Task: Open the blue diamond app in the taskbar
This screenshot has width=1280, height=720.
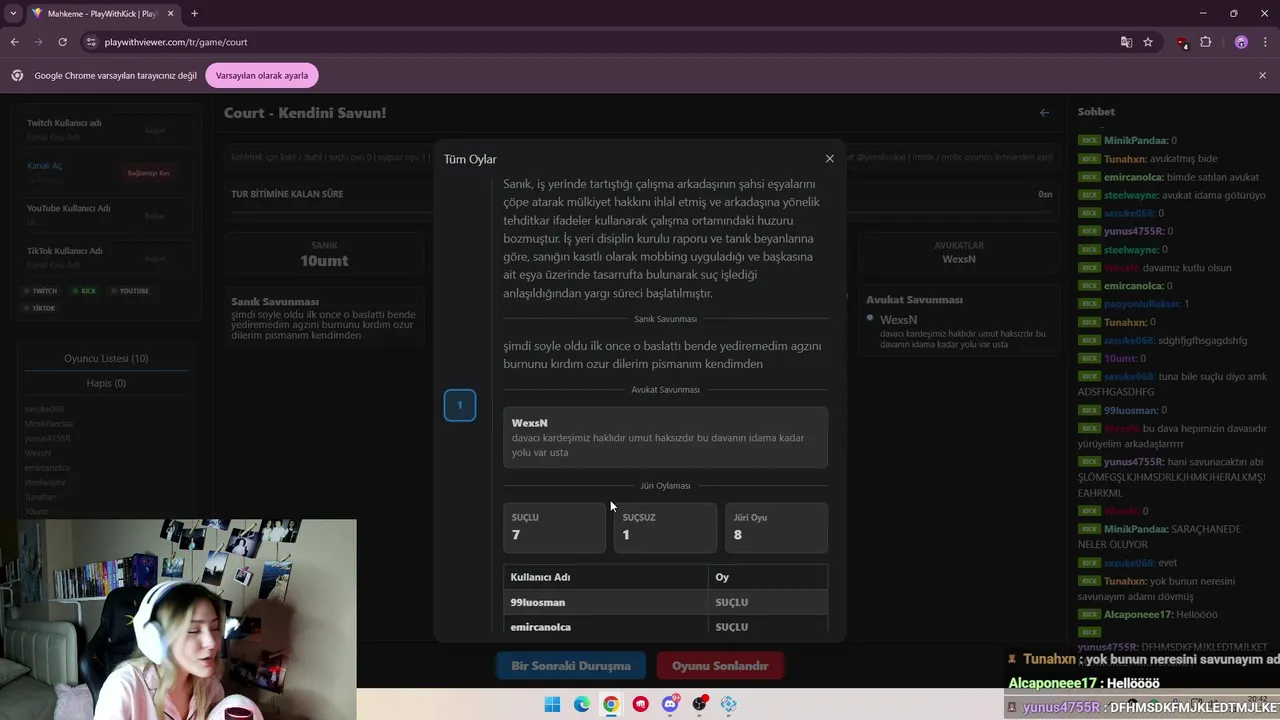Action: click(729, 704)
